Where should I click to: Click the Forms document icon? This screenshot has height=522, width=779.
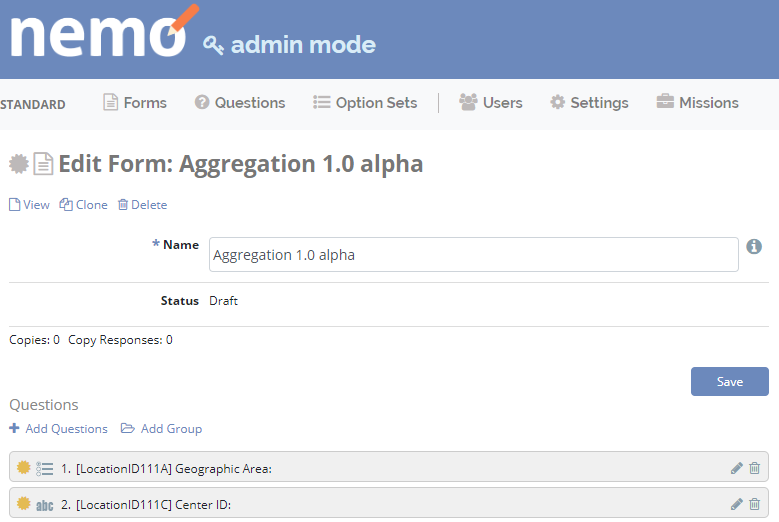click(110, 102)
